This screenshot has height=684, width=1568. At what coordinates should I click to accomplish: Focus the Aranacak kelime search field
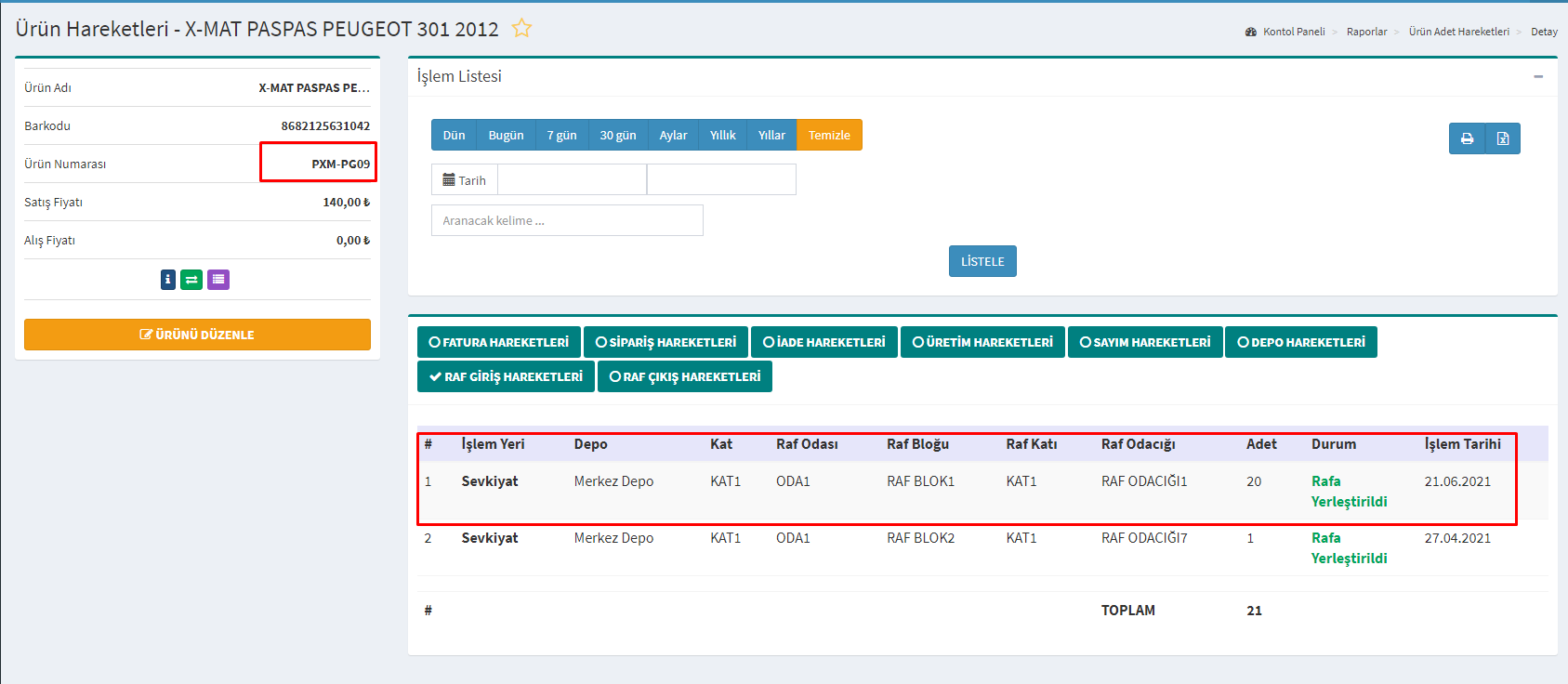pyautogui.click(x=567, y=220)
